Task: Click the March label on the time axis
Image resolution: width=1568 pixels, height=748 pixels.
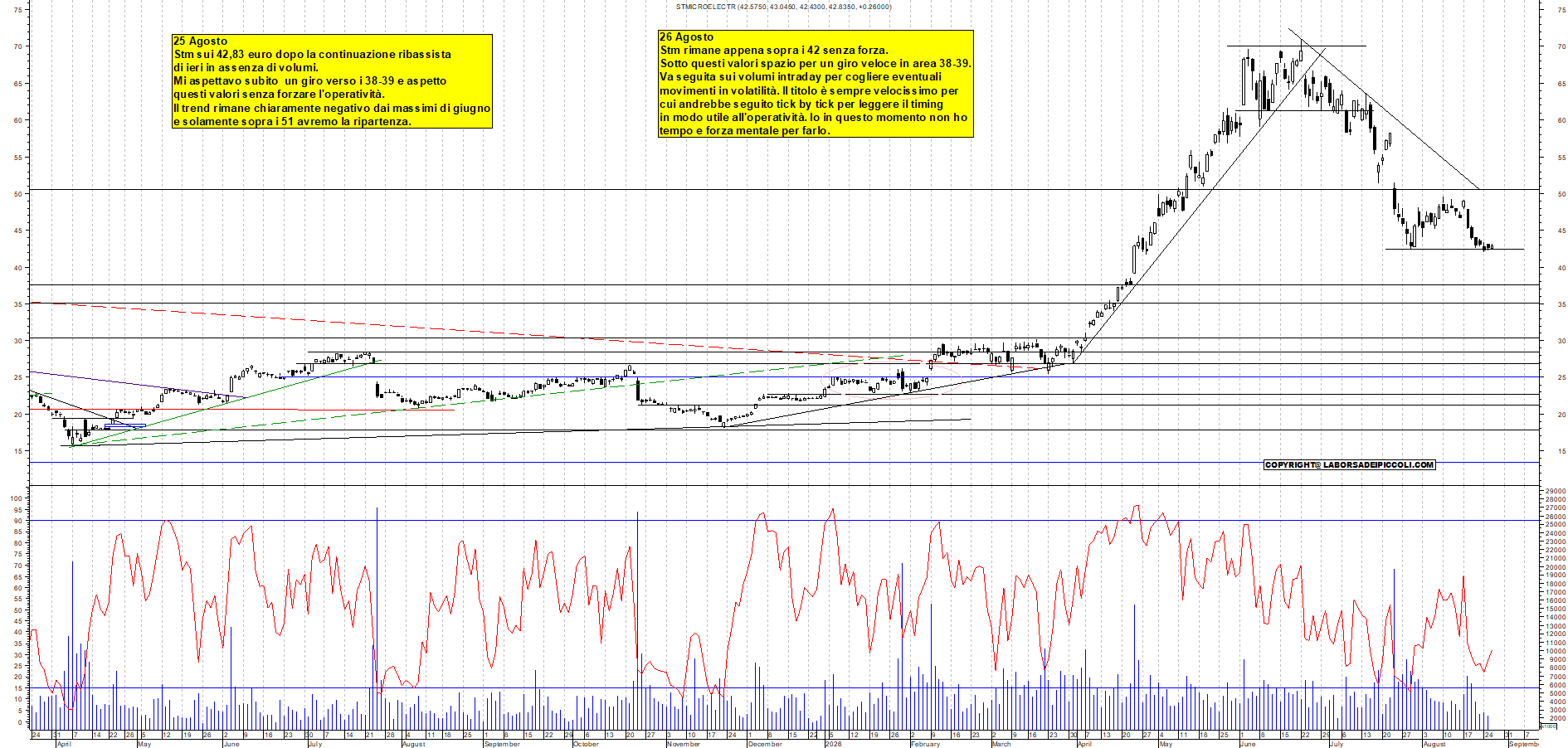Action: [1001, 744]
